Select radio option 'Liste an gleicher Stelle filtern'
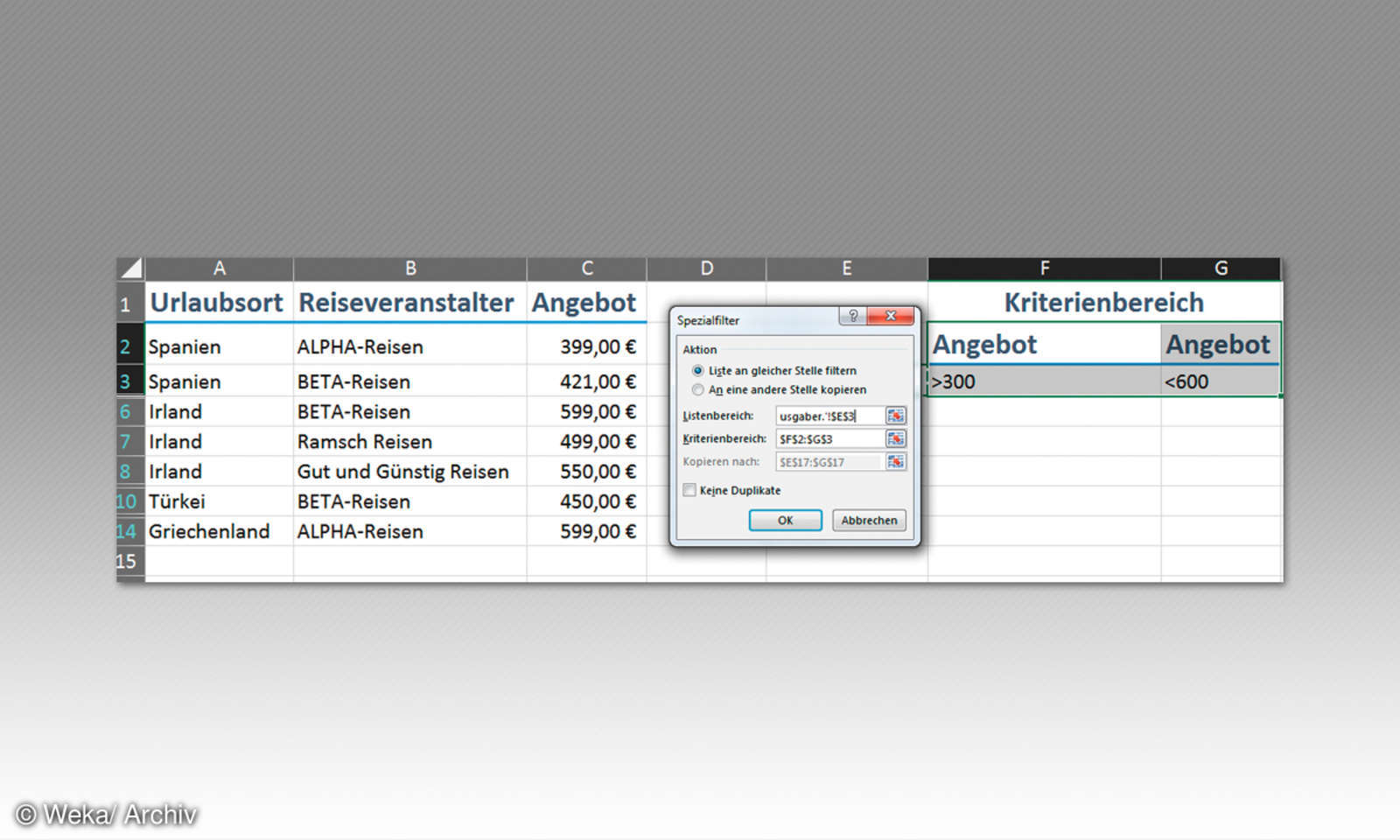Viewport: 1400px width, 840px height. pos(697,370)
